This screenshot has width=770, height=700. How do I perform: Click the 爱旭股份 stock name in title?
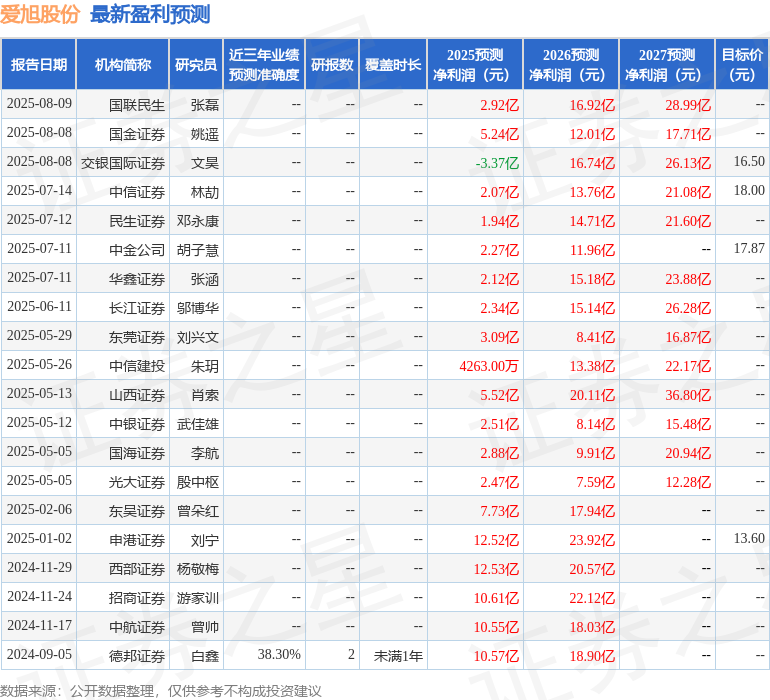pos(40,14)
